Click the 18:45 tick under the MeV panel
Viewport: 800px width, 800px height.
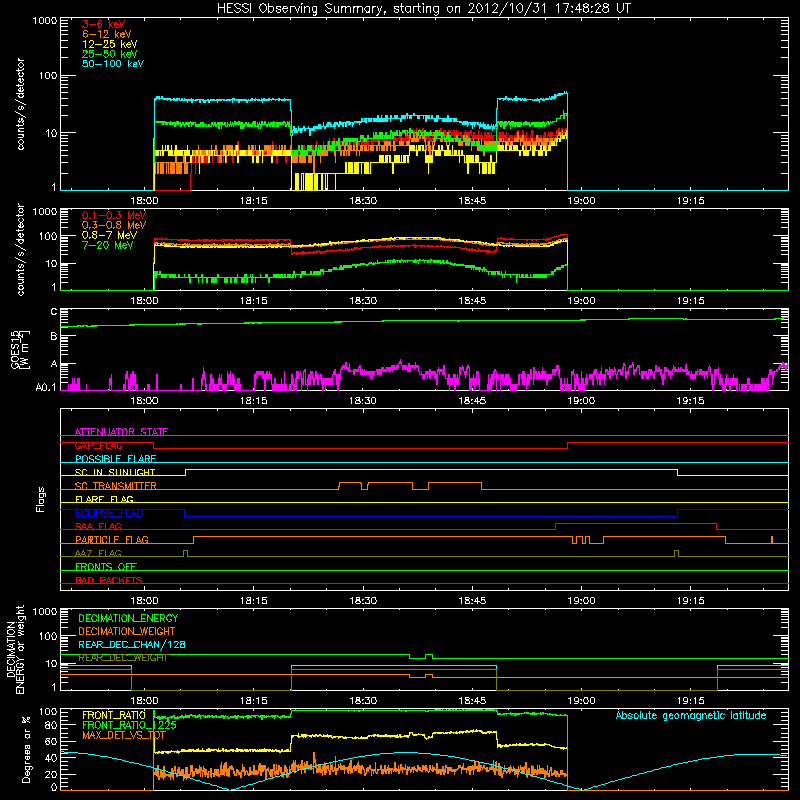472,301
